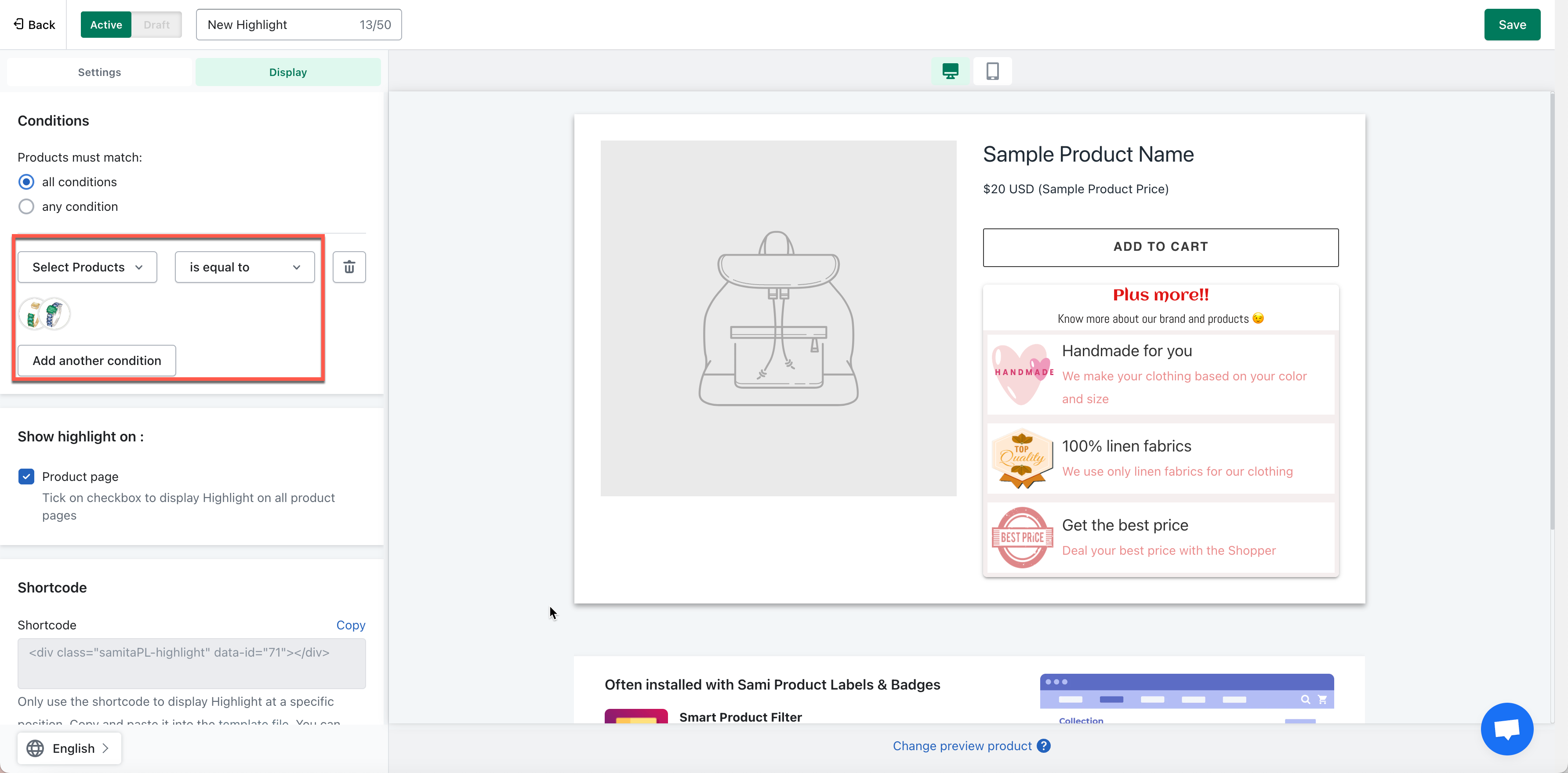Open the Select Products dropdown
This screenshot has width=1568, height=773.
[87, 267]
